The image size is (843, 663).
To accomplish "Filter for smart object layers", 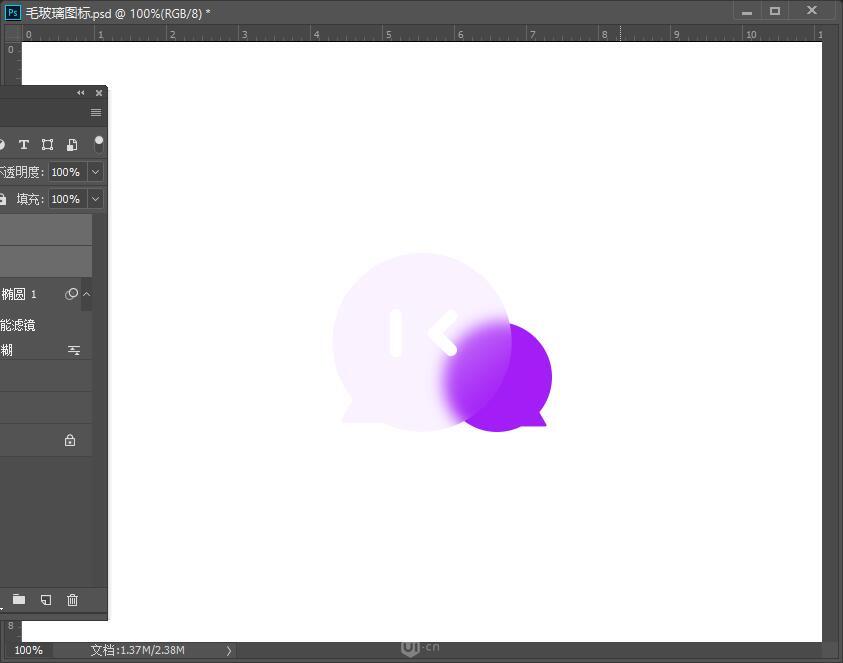I will pos(71,144).
